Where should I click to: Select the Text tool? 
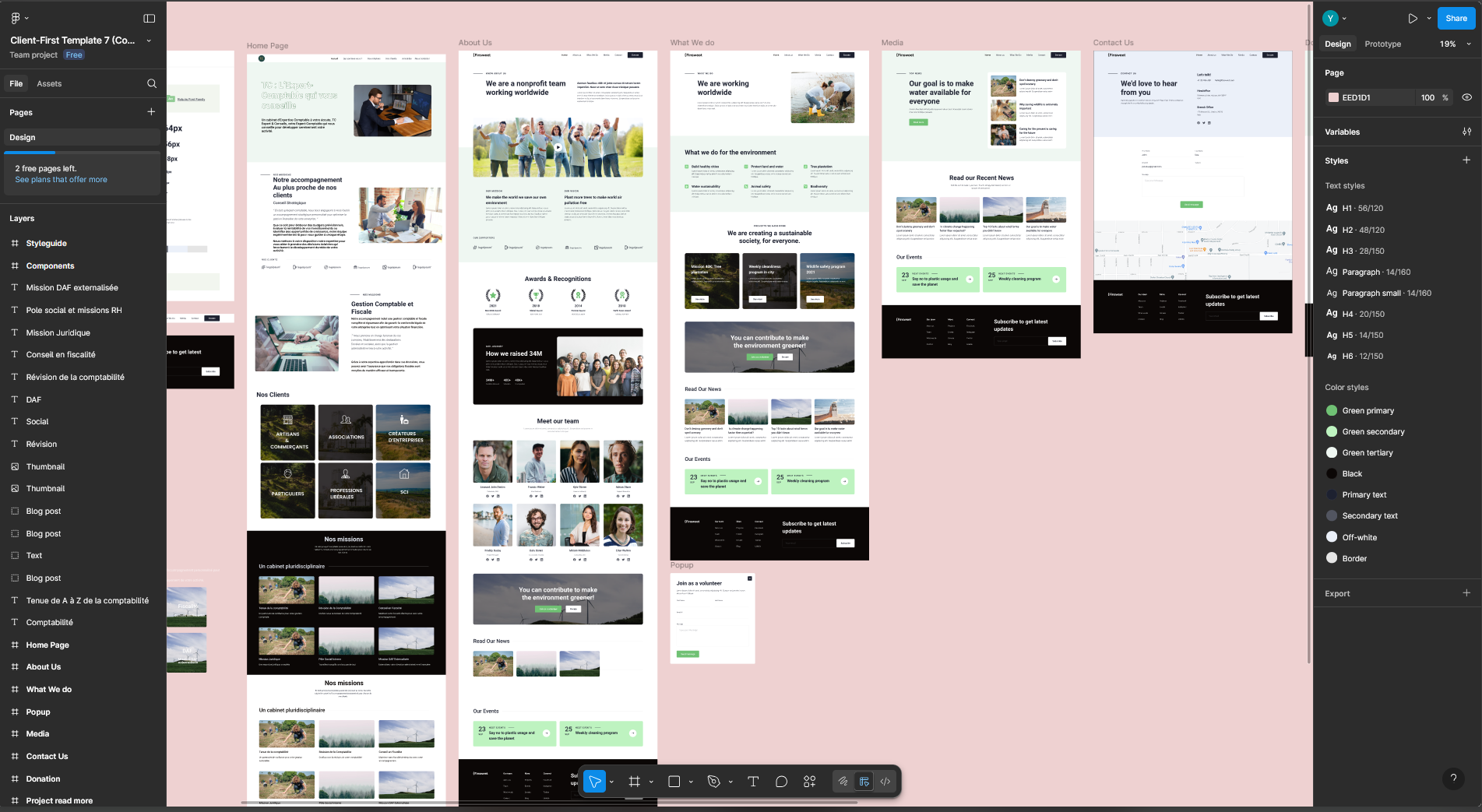pyautogui.click(x=753, y=782)
